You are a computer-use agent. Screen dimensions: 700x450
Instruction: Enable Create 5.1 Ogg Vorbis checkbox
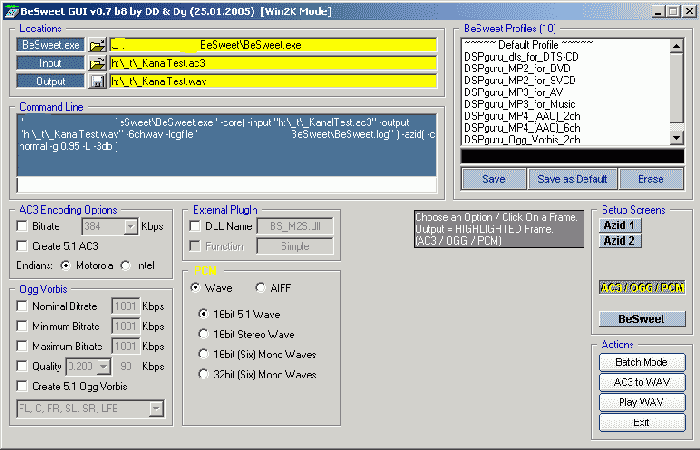(22, 386)
